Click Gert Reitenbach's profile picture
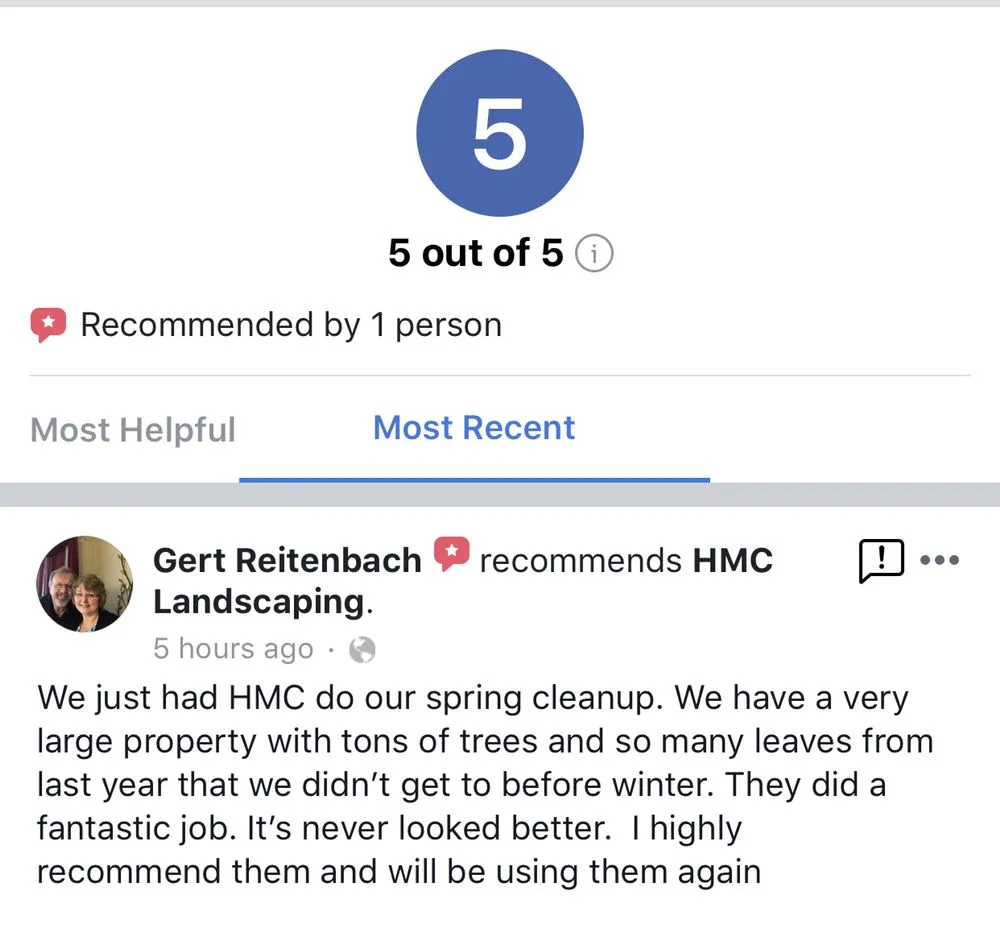Viewport: 1000px width, 928px height. (85, 585)
